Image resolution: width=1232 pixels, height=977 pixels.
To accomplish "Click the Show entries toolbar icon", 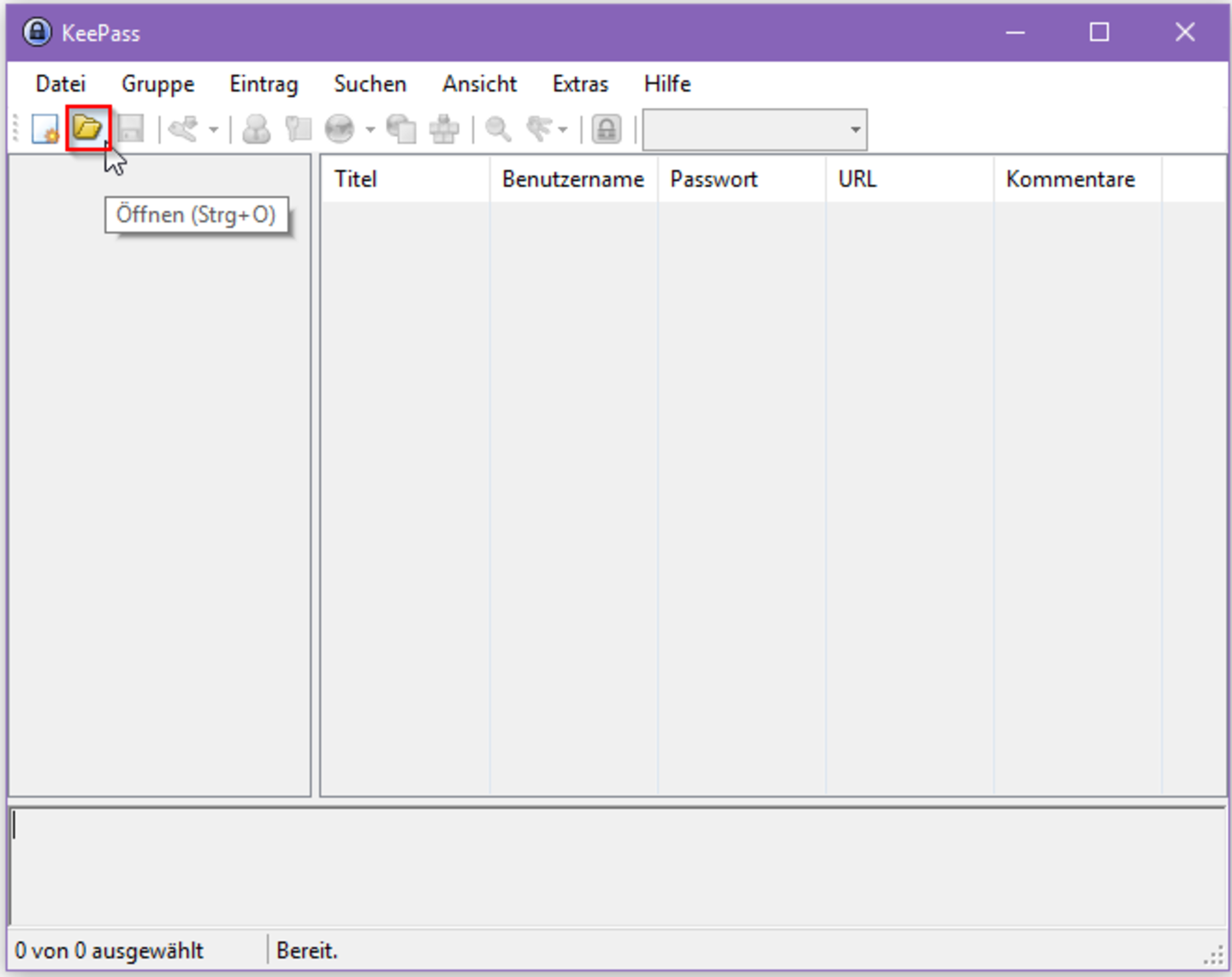I will [x=539, y=129].
